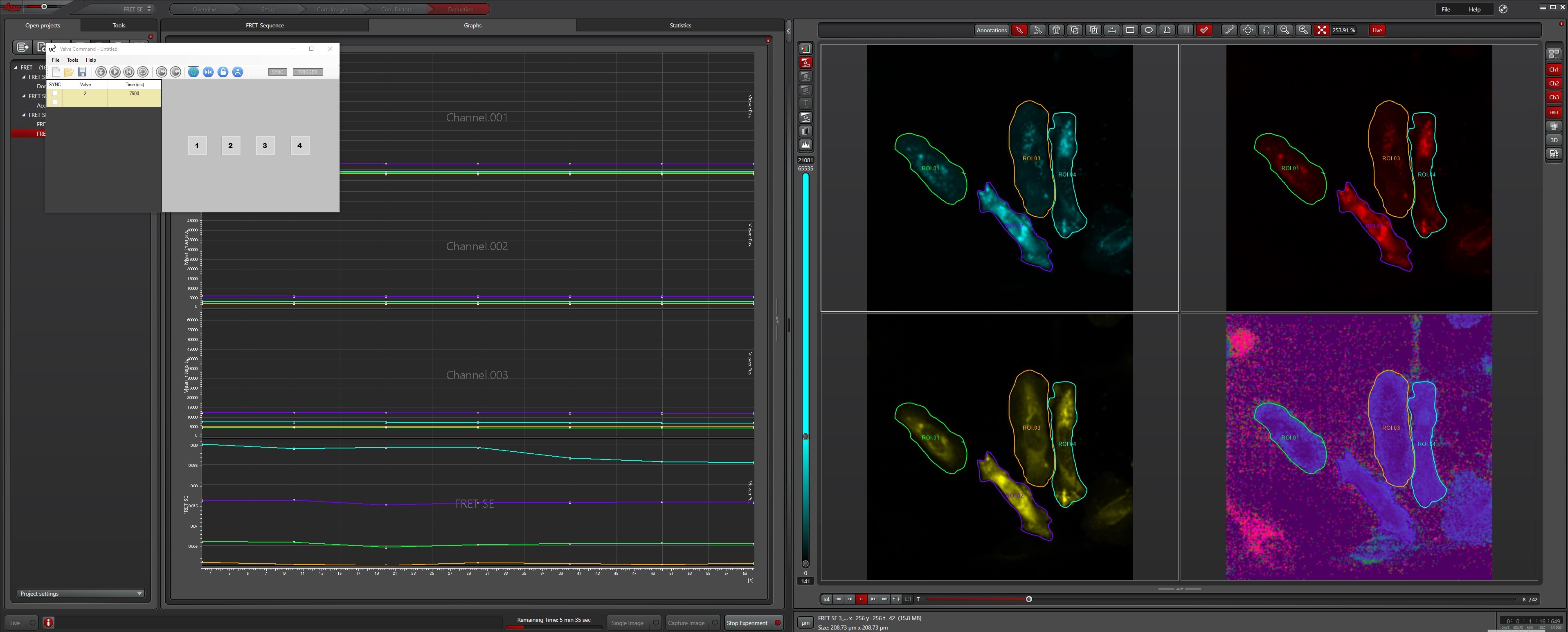This screenshot has width=1568, height=632.
Task: Open the Tools menu in Valve Command
Action: (x=72, y=60)
